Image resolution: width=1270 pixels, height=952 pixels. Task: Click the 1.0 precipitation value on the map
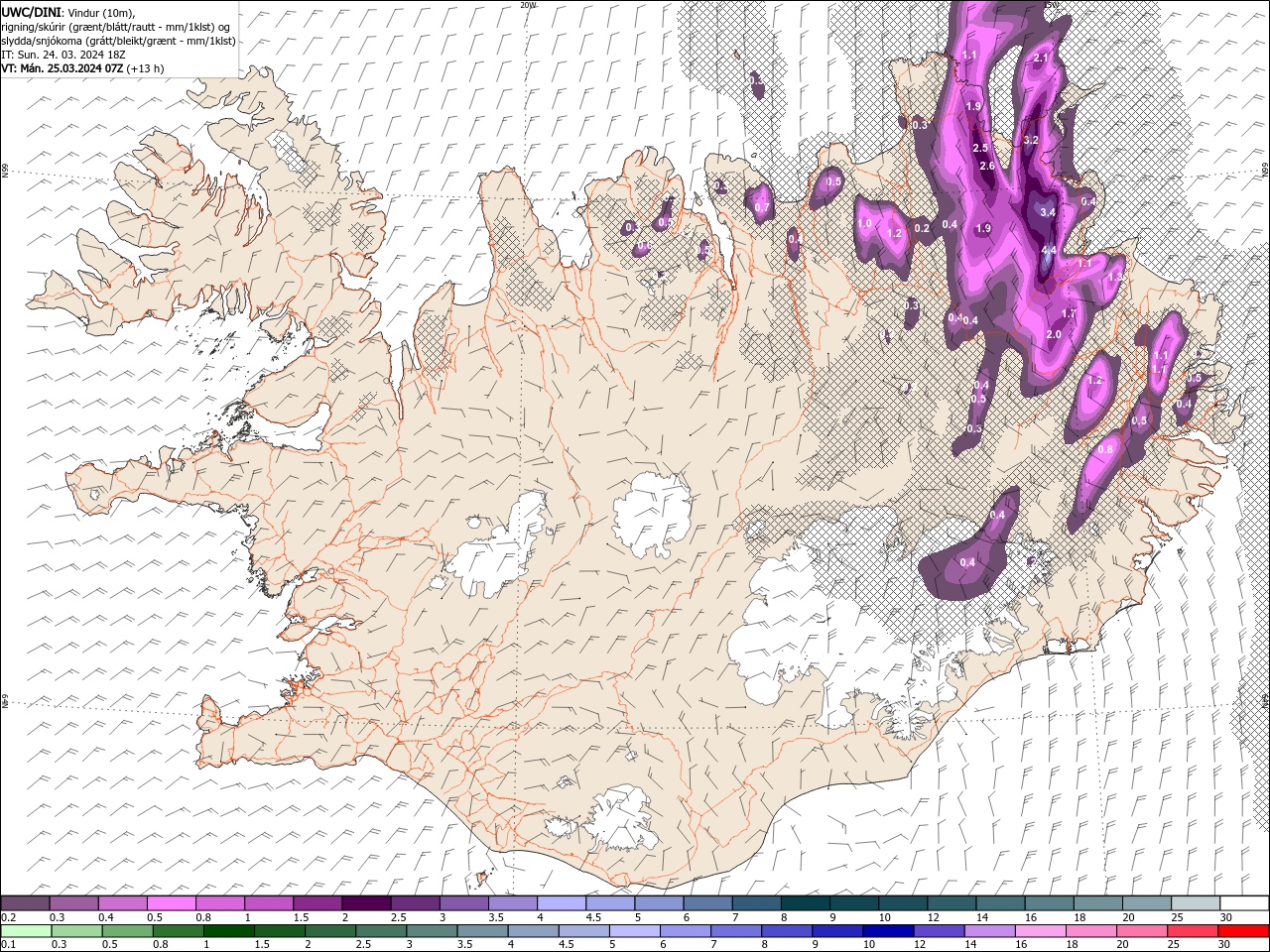pos(864,224)
